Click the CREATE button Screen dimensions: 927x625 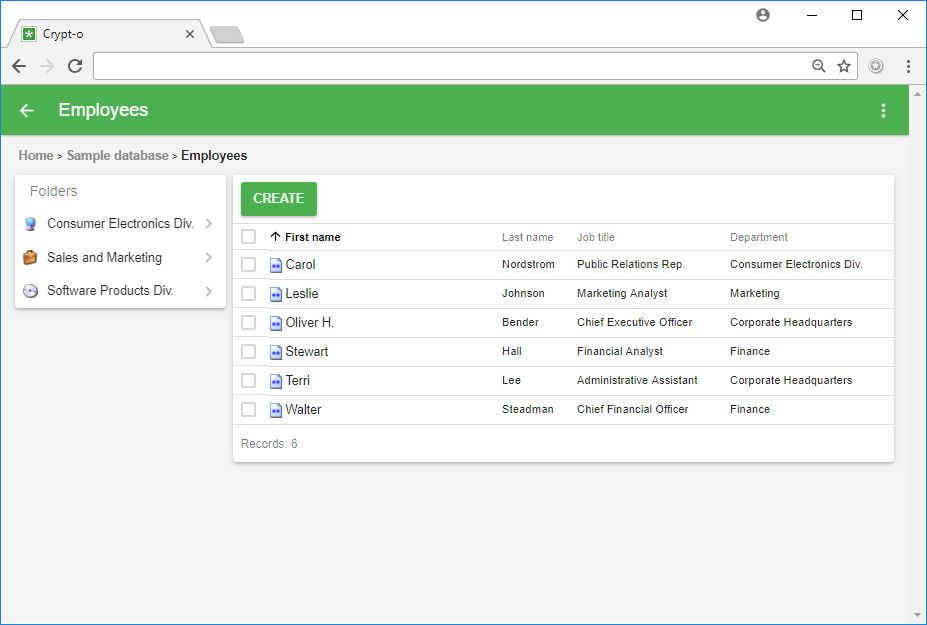(x=278, y=199)
